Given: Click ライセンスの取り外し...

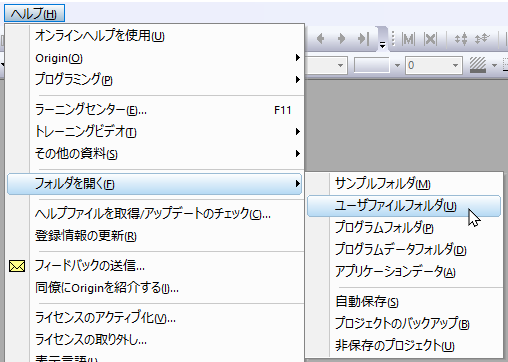Looking at the screenshot, I should point(156,339).
